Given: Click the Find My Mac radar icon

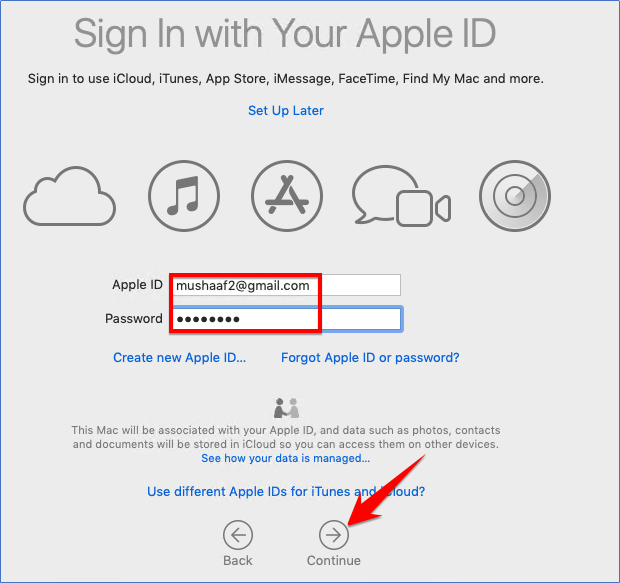Looking at the screenshot, I should 515,196.
